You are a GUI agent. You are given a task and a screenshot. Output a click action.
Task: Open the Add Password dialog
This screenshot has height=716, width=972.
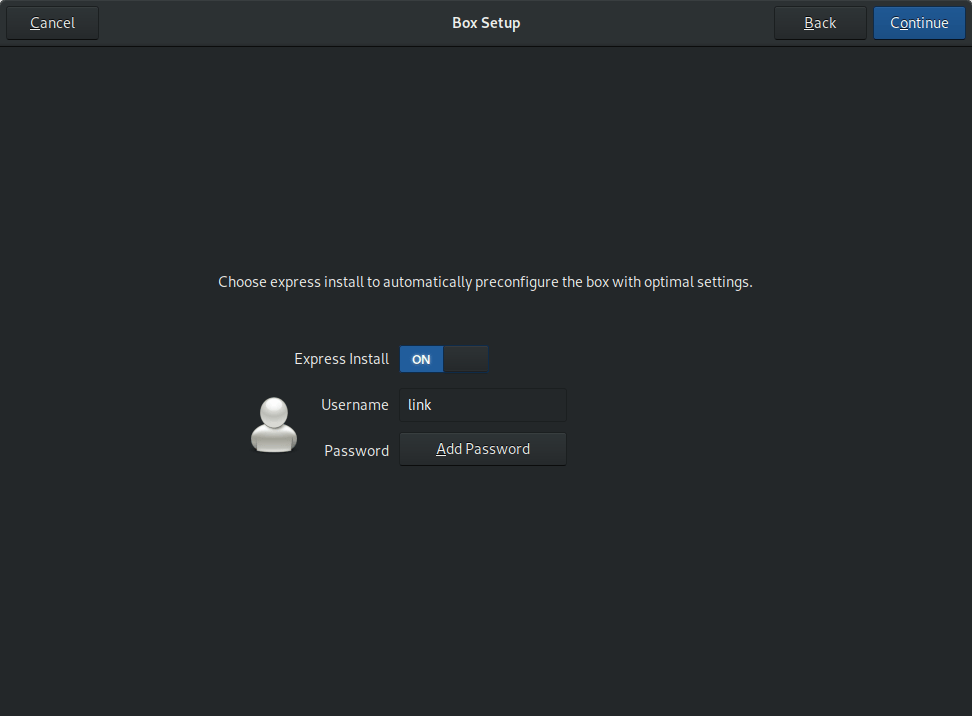[x=483, y=449]
